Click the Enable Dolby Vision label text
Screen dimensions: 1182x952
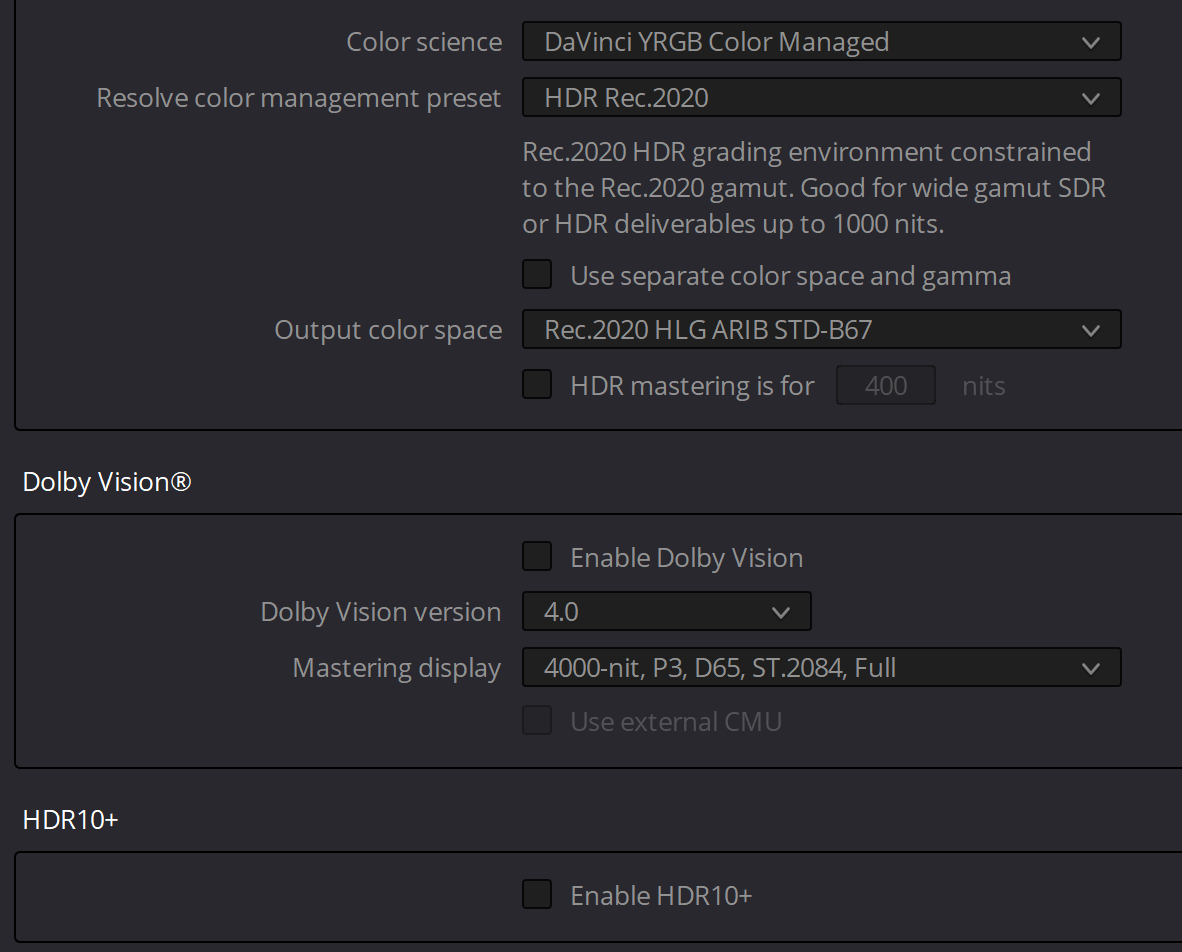pos(687,558)
